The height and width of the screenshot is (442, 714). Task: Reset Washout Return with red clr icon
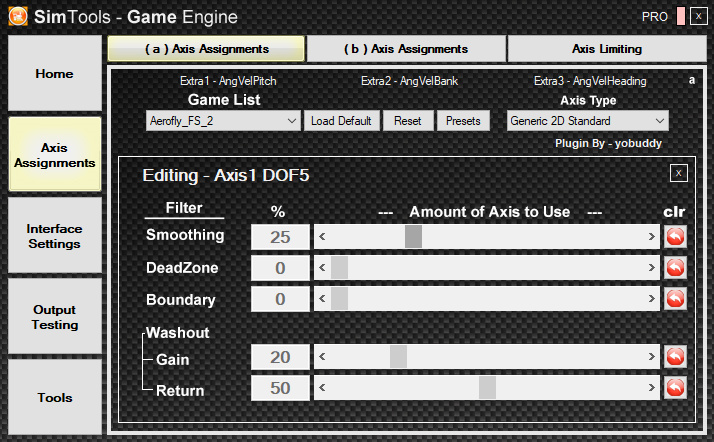click(675, 388)
